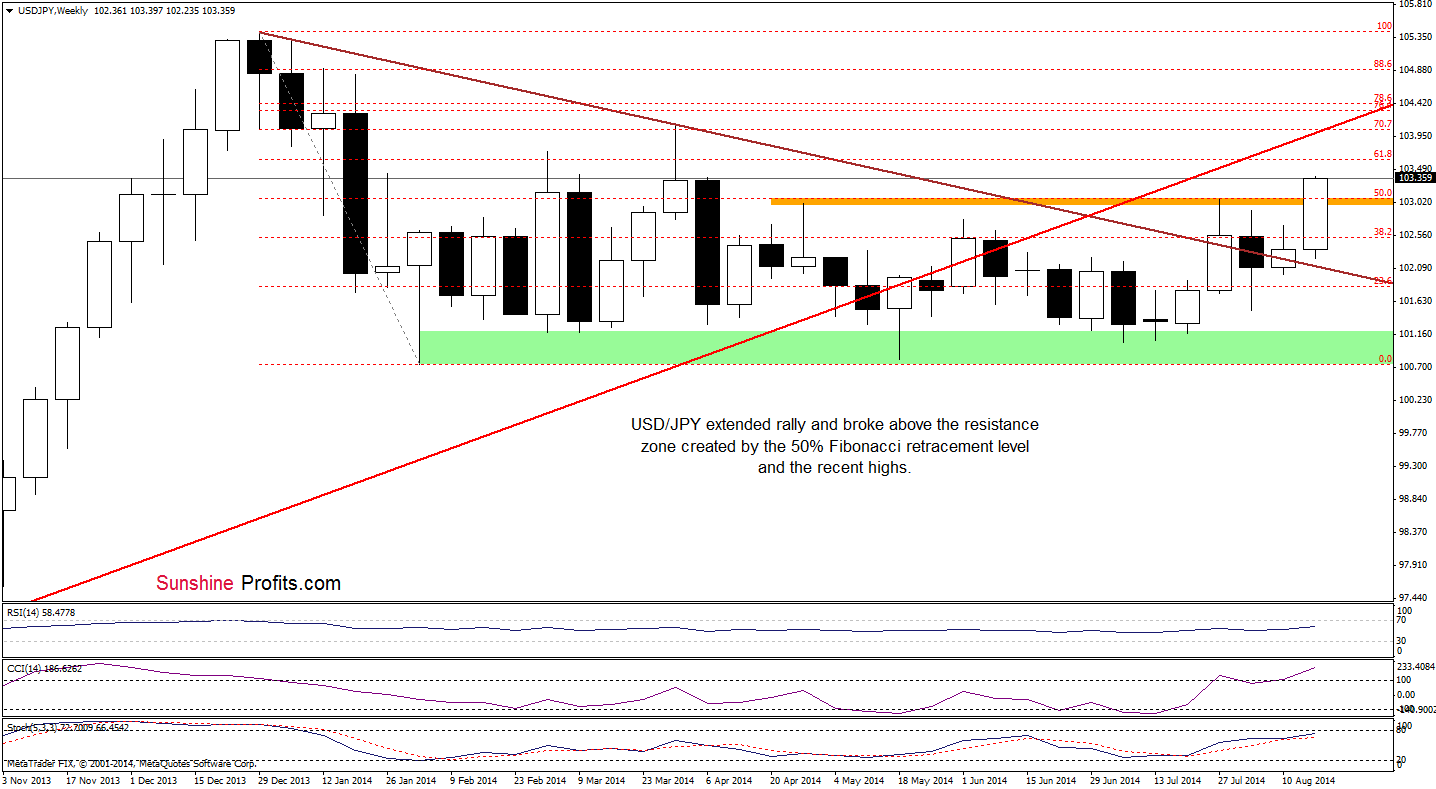The width and height of the screenshot is (1436, 789).
Task: Click price axis label 102.090
Action: 1414,268
